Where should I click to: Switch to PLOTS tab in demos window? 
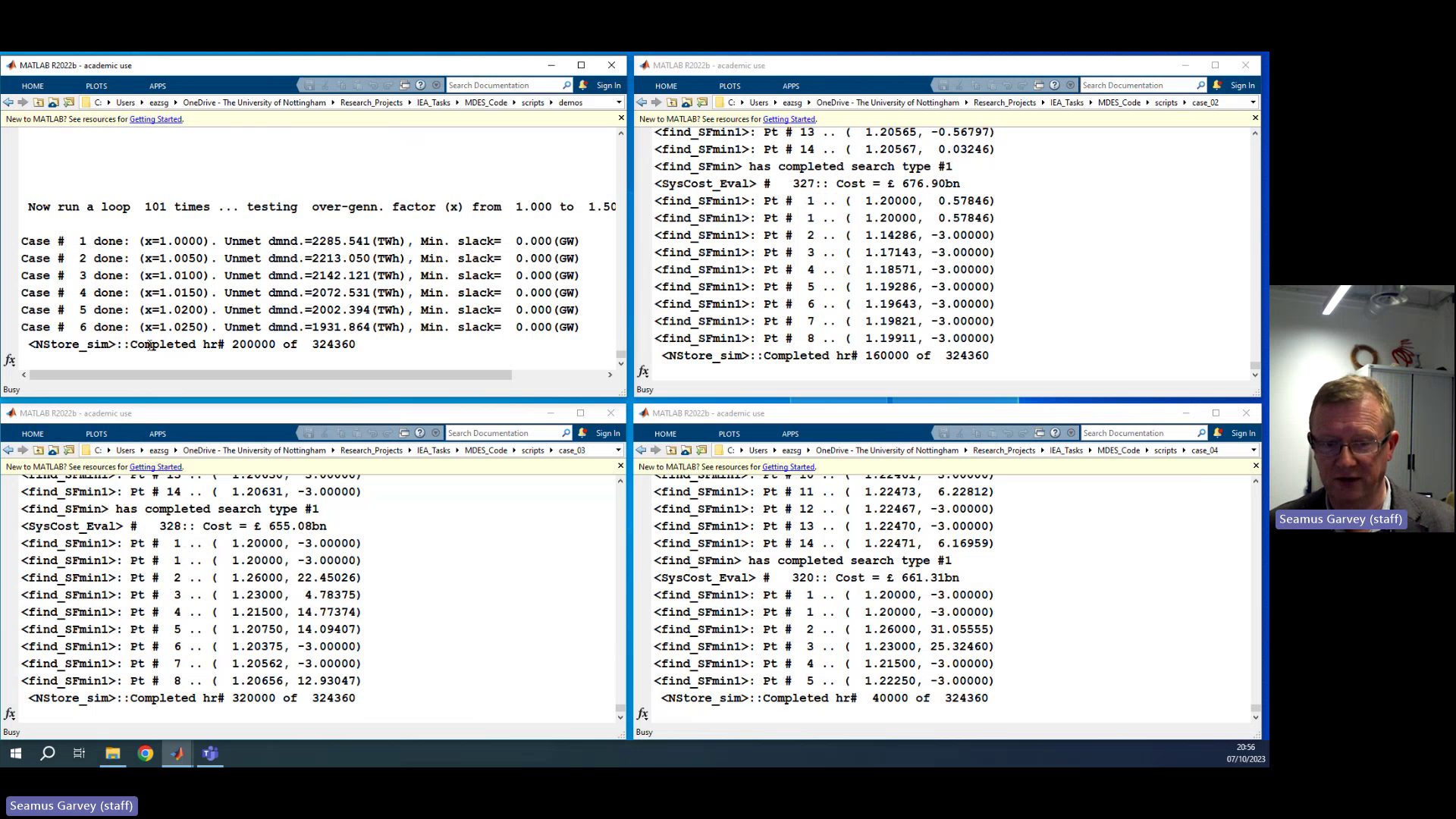(x=96, y=86)
